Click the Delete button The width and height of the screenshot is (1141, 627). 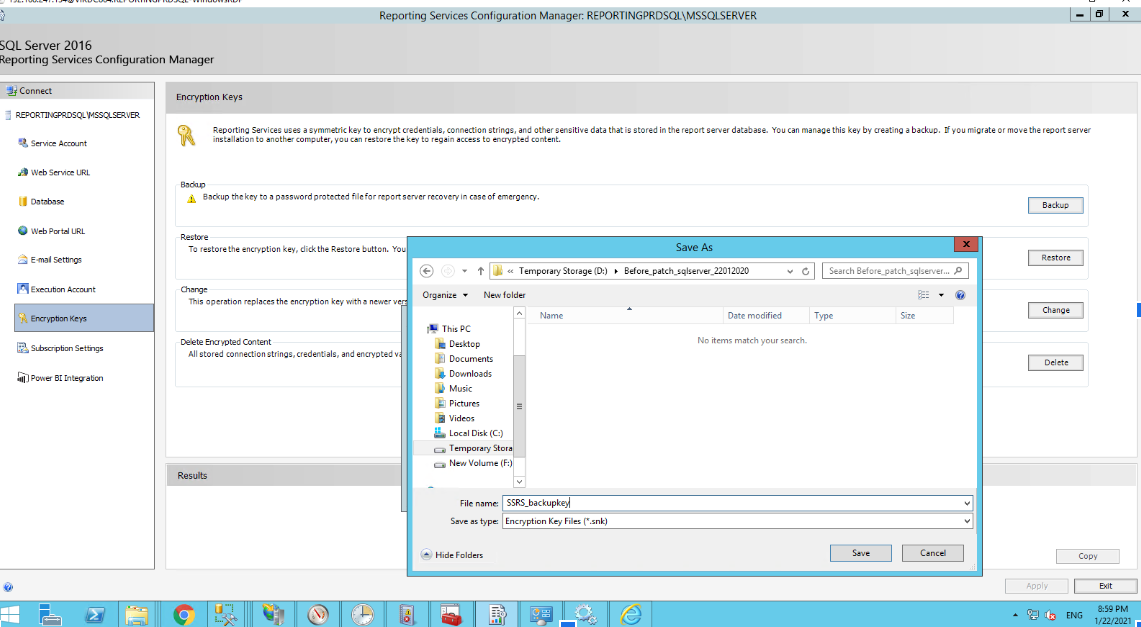pos(1055,362)
